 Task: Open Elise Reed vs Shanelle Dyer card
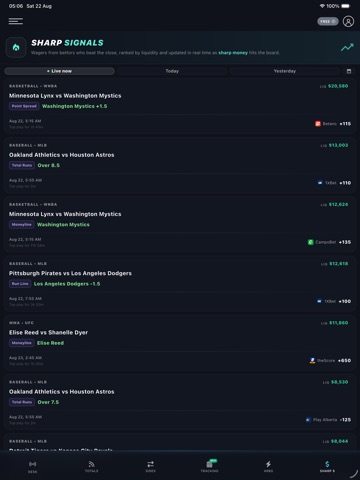180,343
